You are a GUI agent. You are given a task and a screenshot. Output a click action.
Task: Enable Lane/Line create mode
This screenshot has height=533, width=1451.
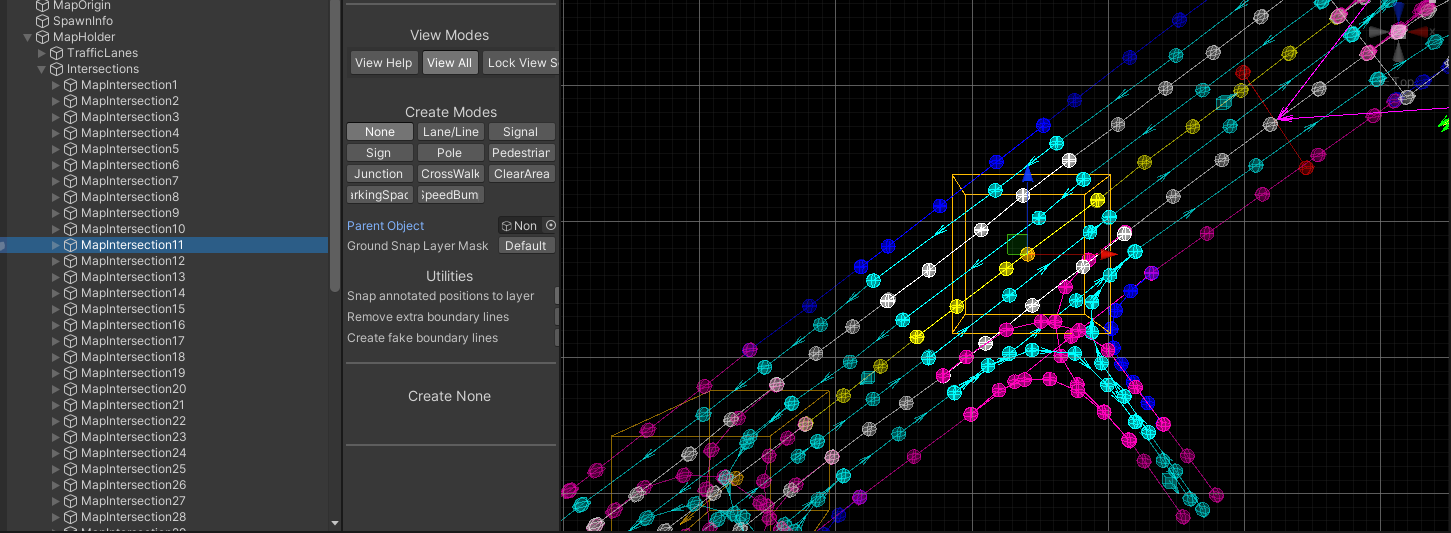(x=451, y=132)
